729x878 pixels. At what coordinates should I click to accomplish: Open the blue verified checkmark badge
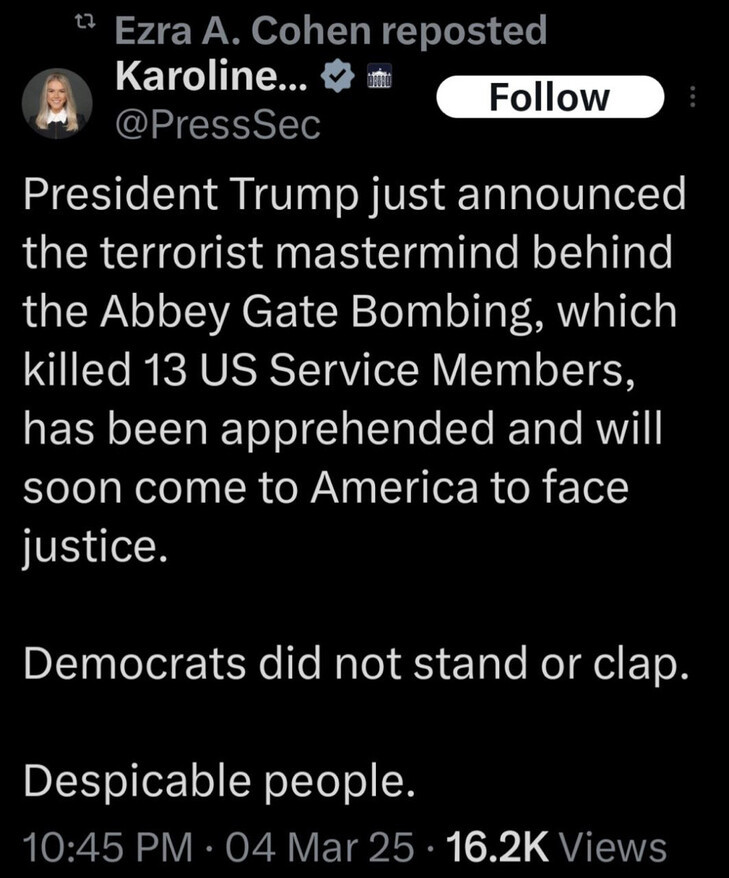[x=340, y=77]
